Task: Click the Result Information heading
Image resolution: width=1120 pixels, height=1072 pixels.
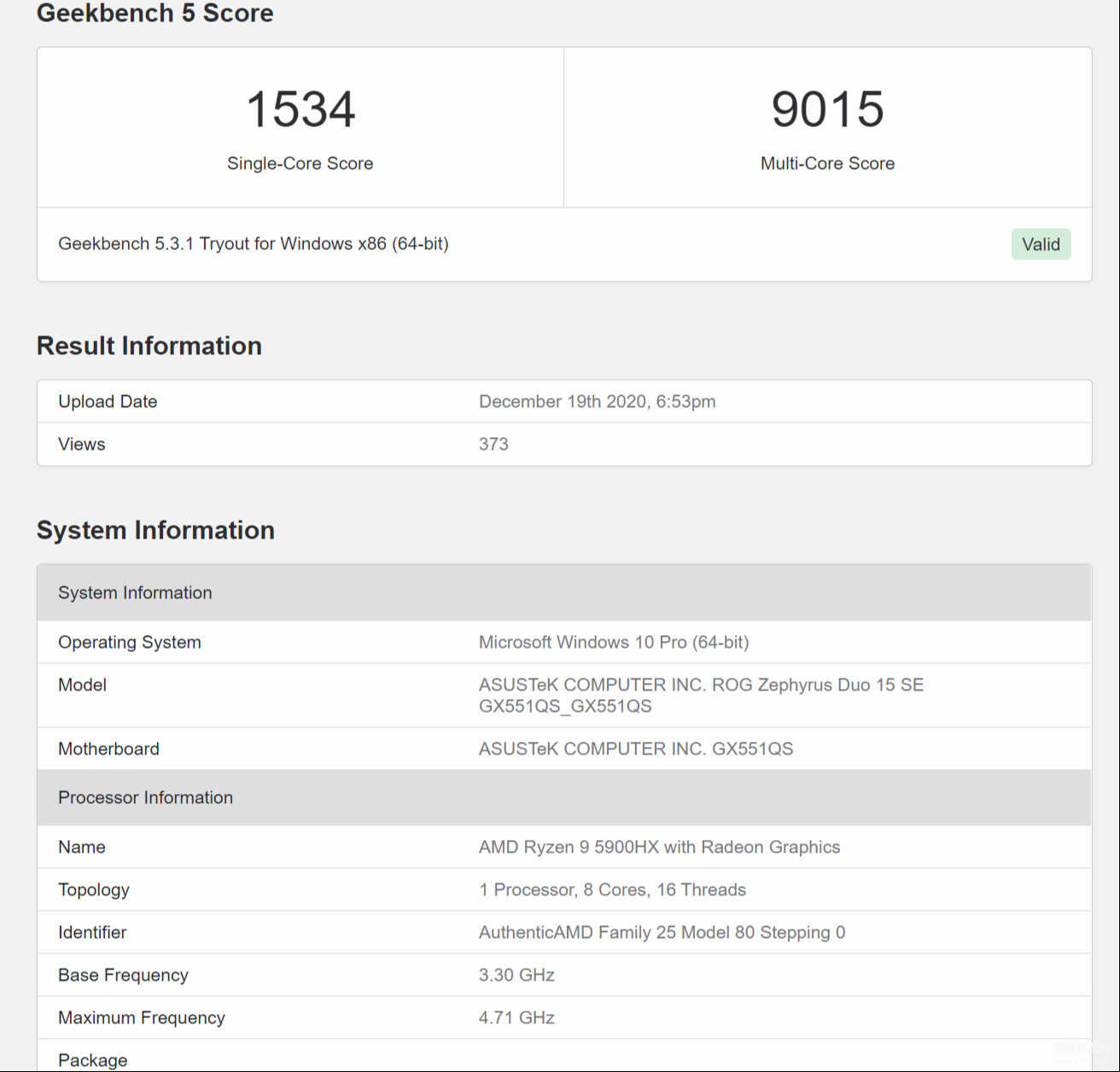Action: pyautogui.click(x=149, y=346)
